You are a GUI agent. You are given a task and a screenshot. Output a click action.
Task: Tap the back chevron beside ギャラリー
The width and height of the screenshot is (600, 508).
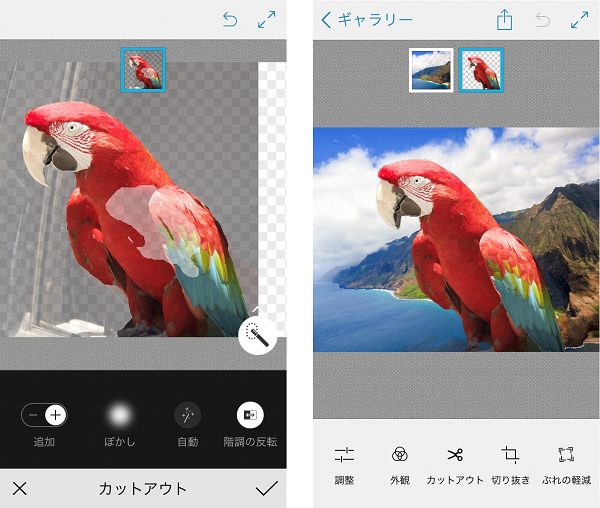click(326, 20)
